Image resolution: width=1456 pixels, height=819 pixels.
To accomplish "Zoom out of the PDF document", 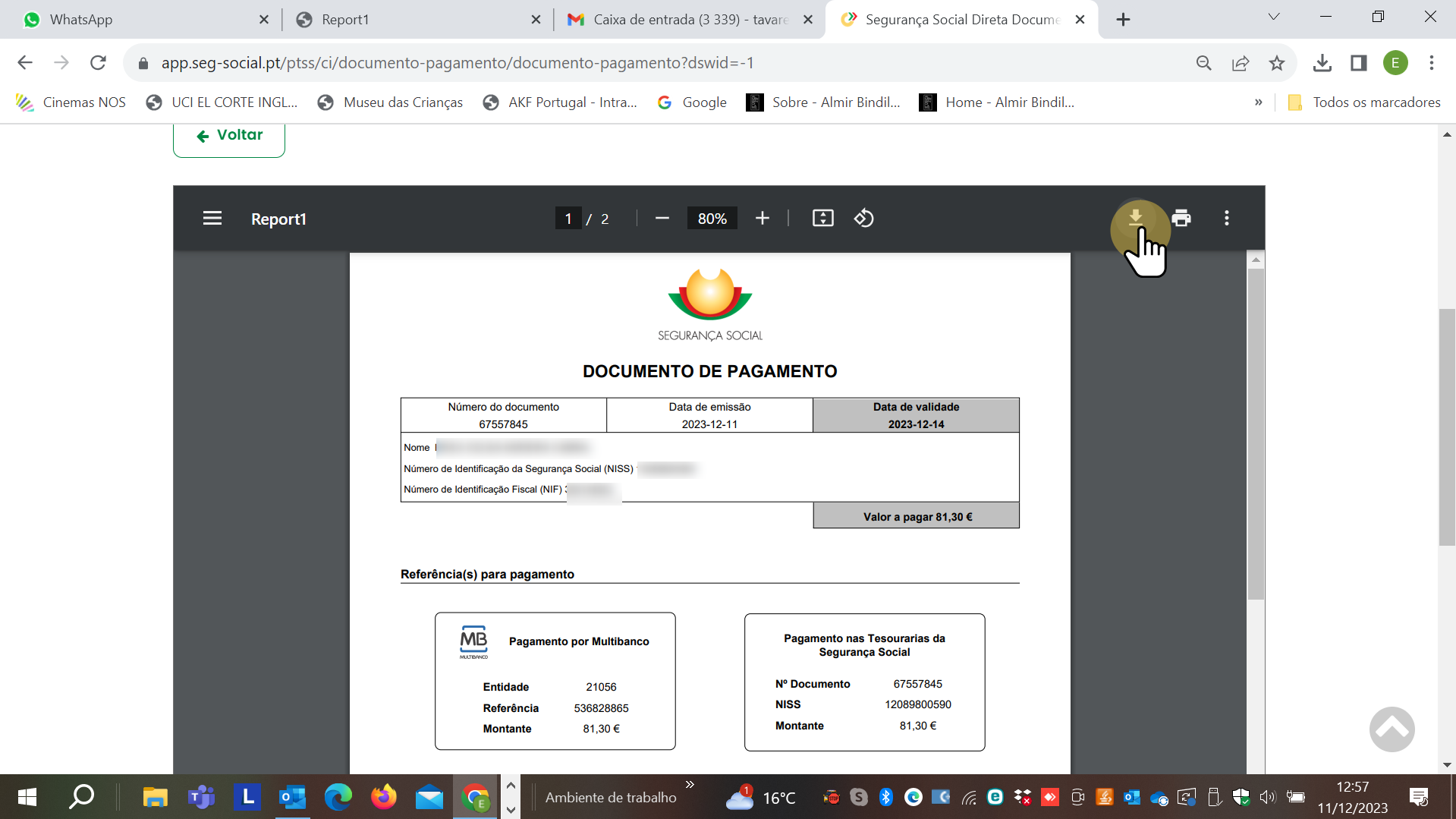I will pos(662,219).
